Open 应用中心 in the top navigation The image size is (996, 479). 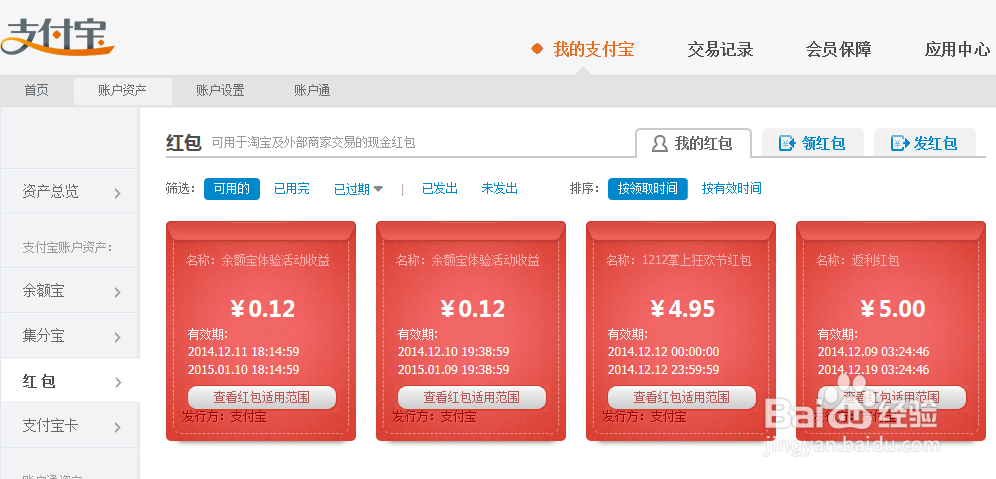pyautogui.click(x=957, y=50)
